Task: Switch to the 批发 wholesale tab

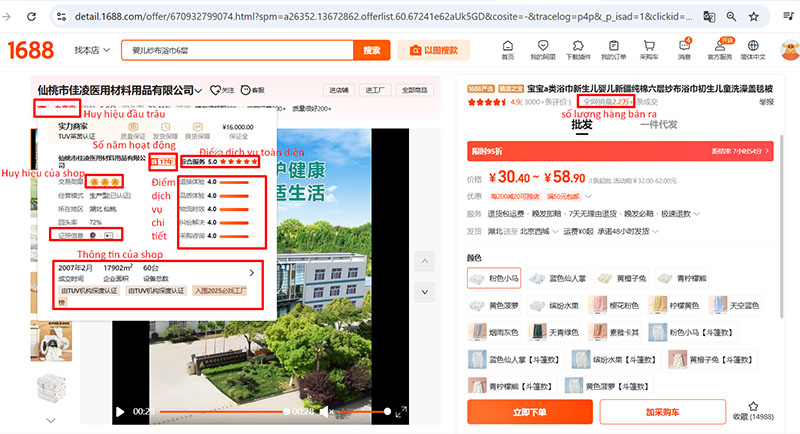Action: (580, 125)
